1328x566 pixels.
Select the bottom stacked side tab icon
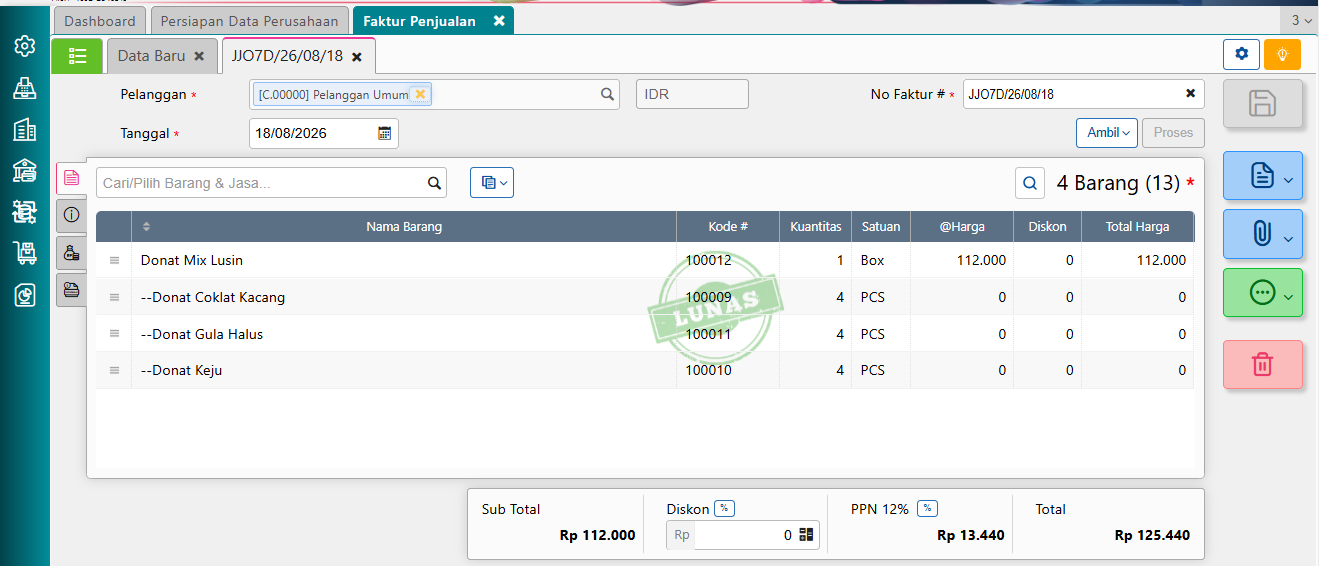pos(71,290)
